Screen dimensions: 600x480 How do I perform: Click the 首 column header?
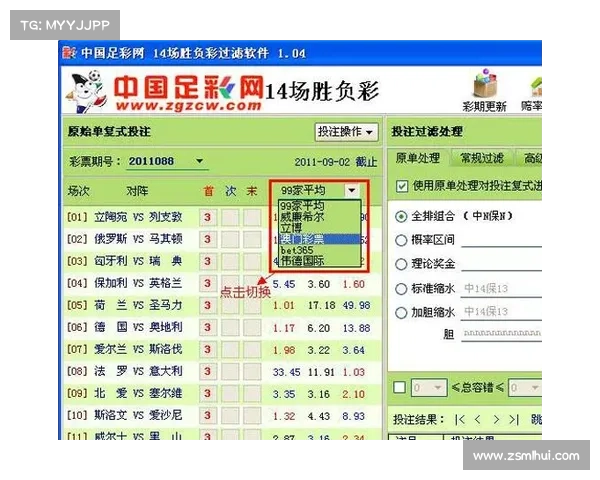[x=208, y=191]
